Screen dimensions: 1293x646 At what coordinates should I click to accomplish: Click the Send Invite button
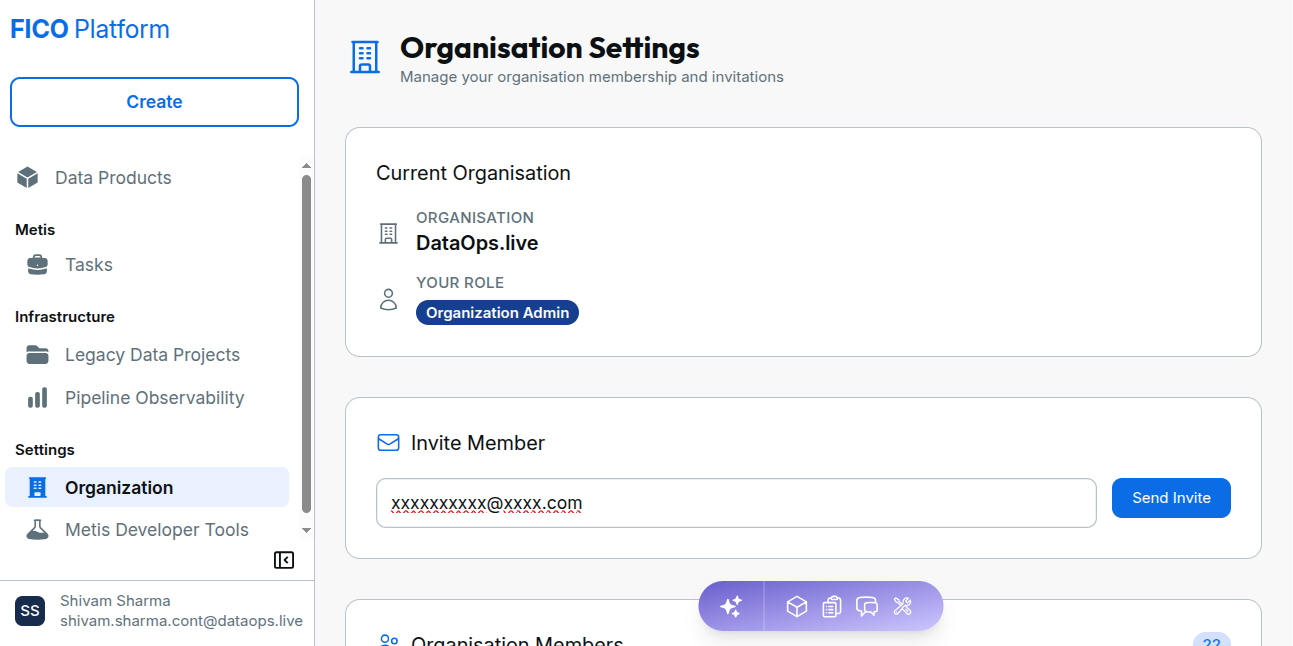click(x=1171, y=498)
